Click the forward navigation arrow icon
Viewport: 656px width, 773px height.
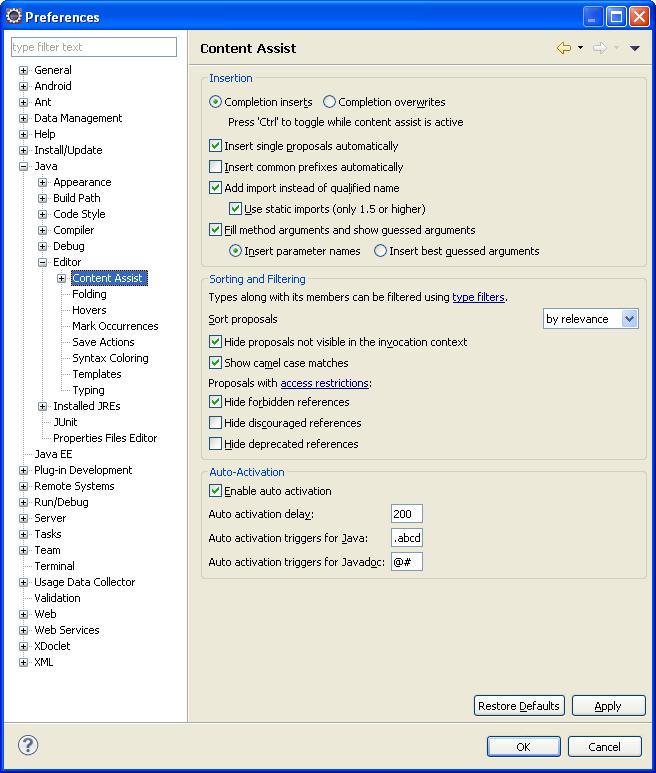(x=599, y=48)
